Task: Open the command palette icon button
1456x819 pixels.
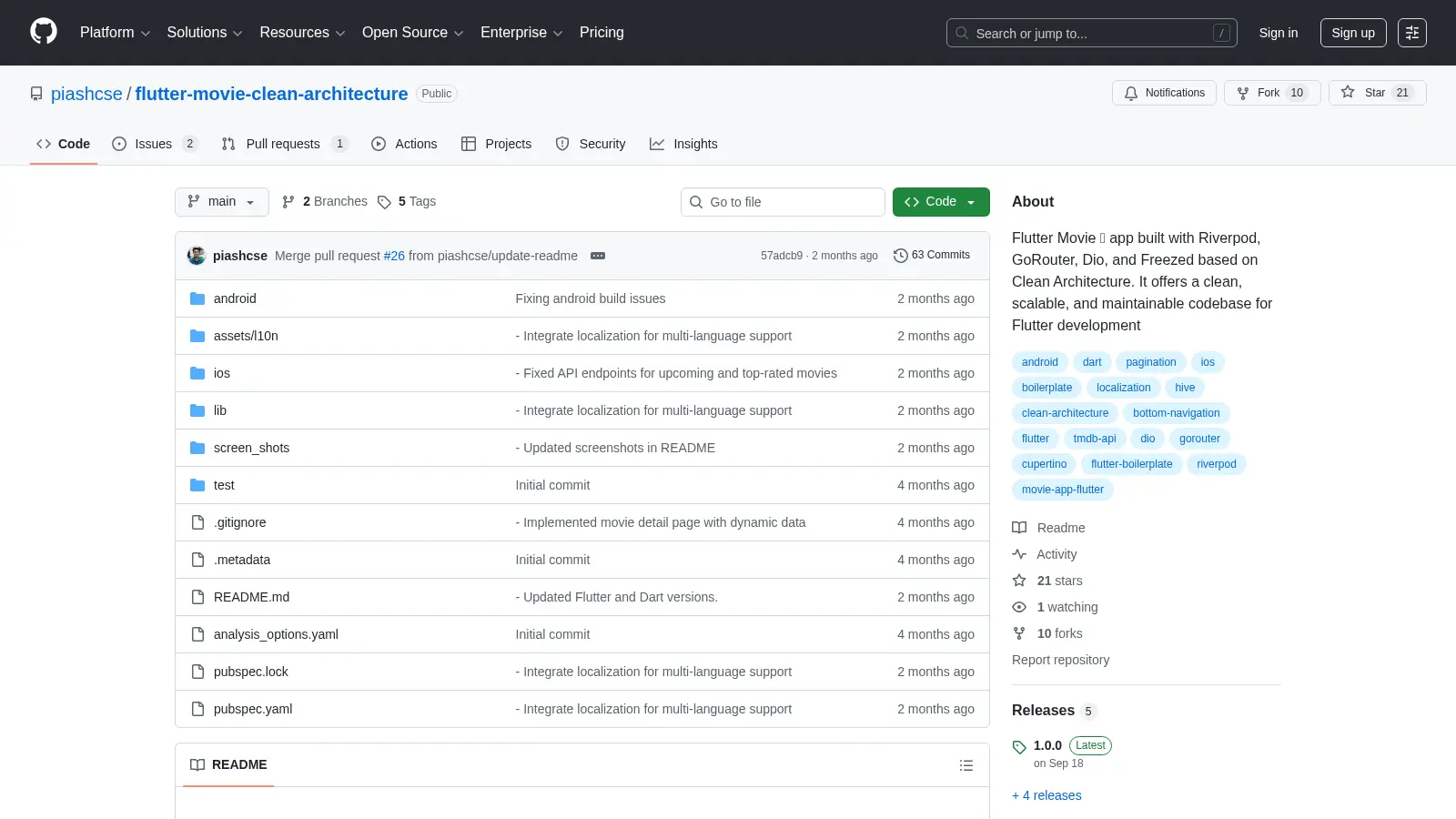Action: pos(1412,33)
